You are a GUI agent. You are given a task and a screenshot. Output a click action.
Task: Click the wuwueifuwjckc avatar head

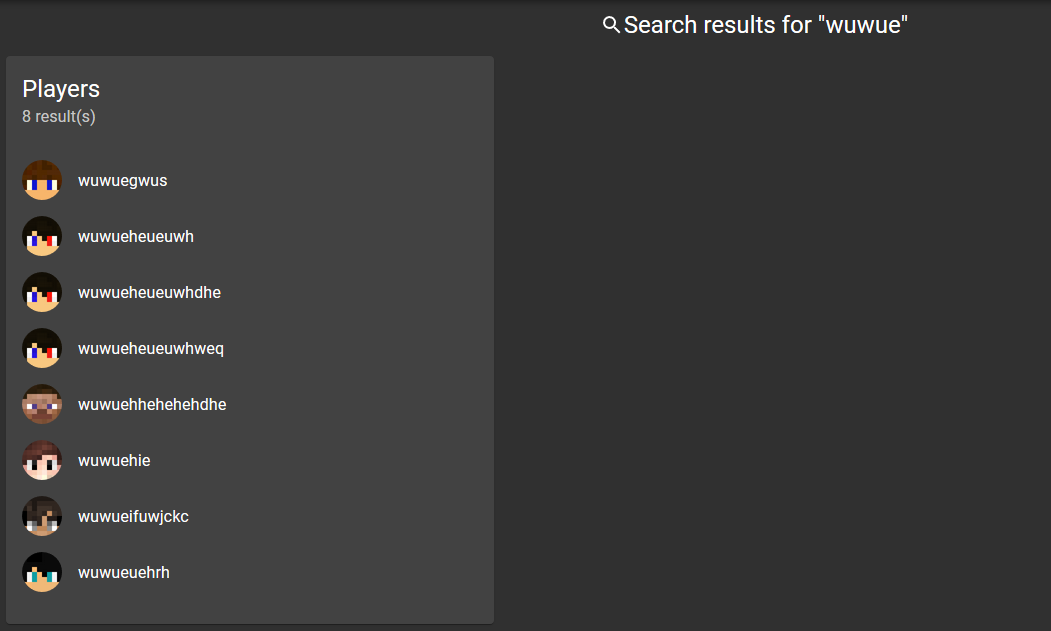pos(42,516)
